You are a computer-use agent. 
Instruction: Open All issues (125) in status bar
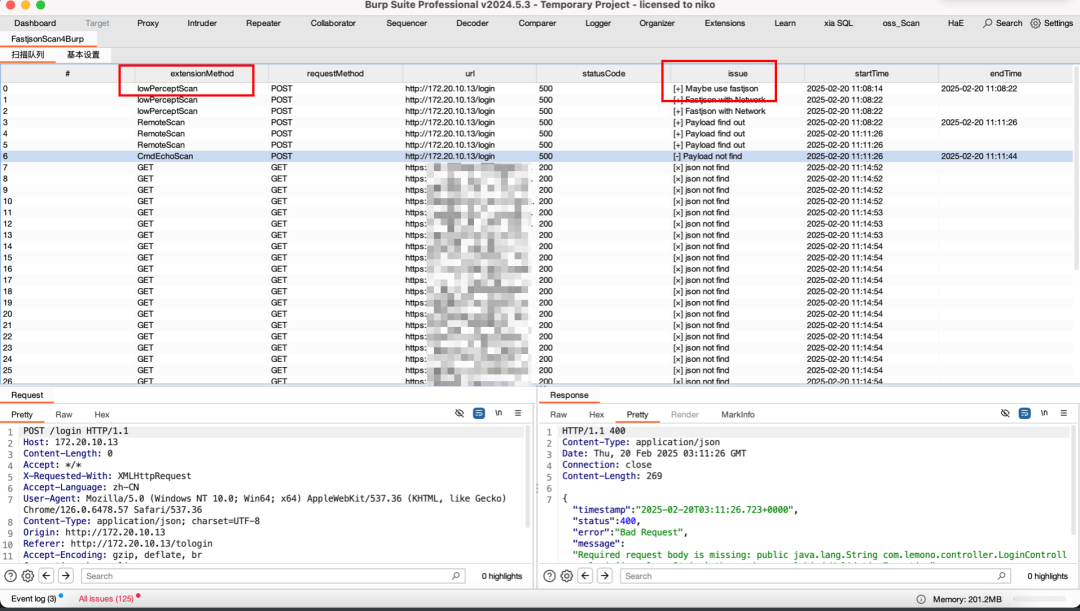coord(107,599)
